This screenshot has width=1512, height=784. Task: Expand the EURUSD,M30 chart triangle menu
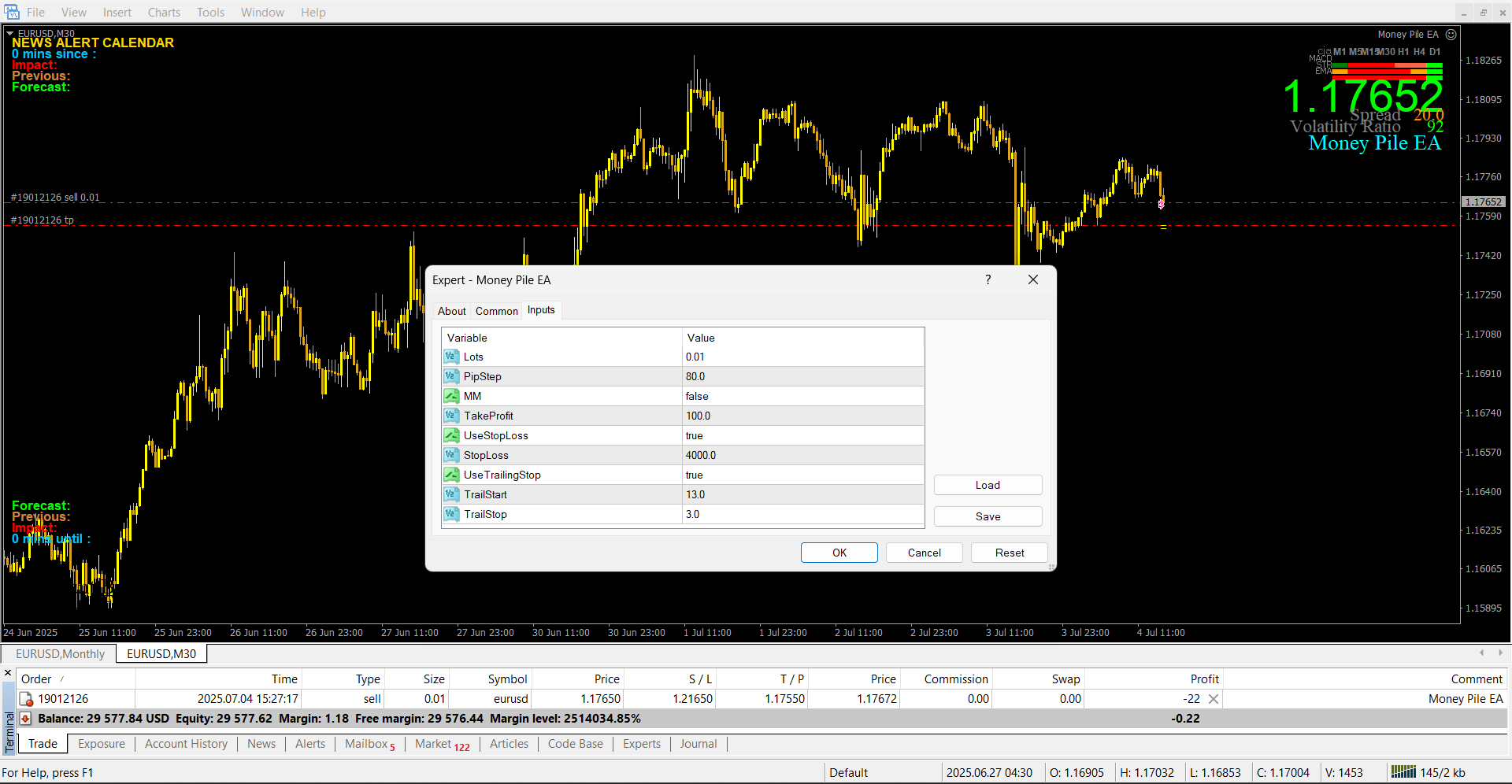click(10, 34)
